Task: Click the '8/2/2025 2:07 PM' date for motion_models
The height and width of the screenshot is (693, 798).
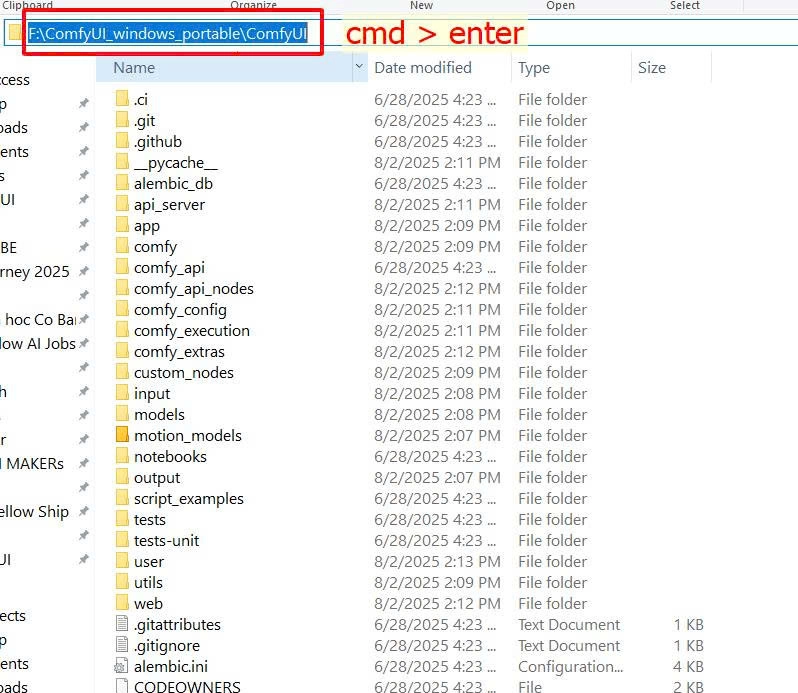Action: pyautogui.click(x=438, y=436)
